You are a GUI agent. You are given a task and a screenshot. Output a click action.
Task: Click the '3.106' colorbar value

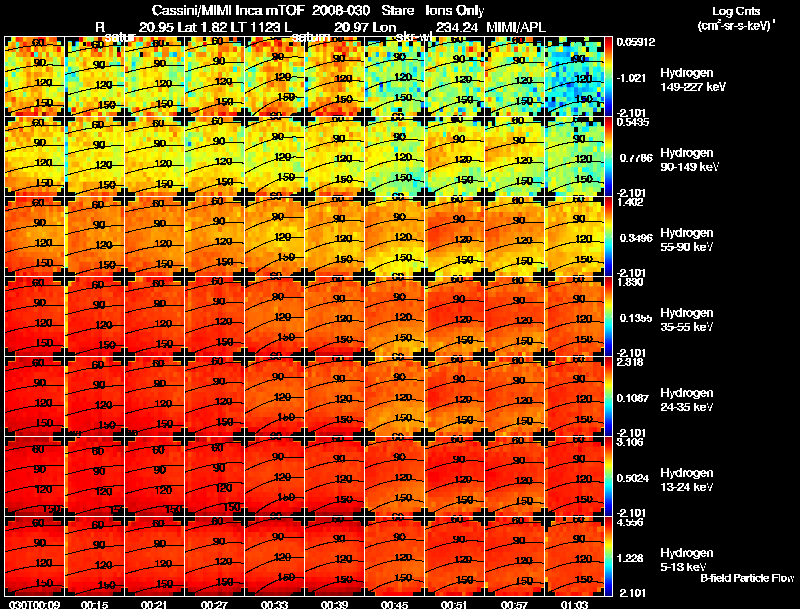[x=630, y=442]
